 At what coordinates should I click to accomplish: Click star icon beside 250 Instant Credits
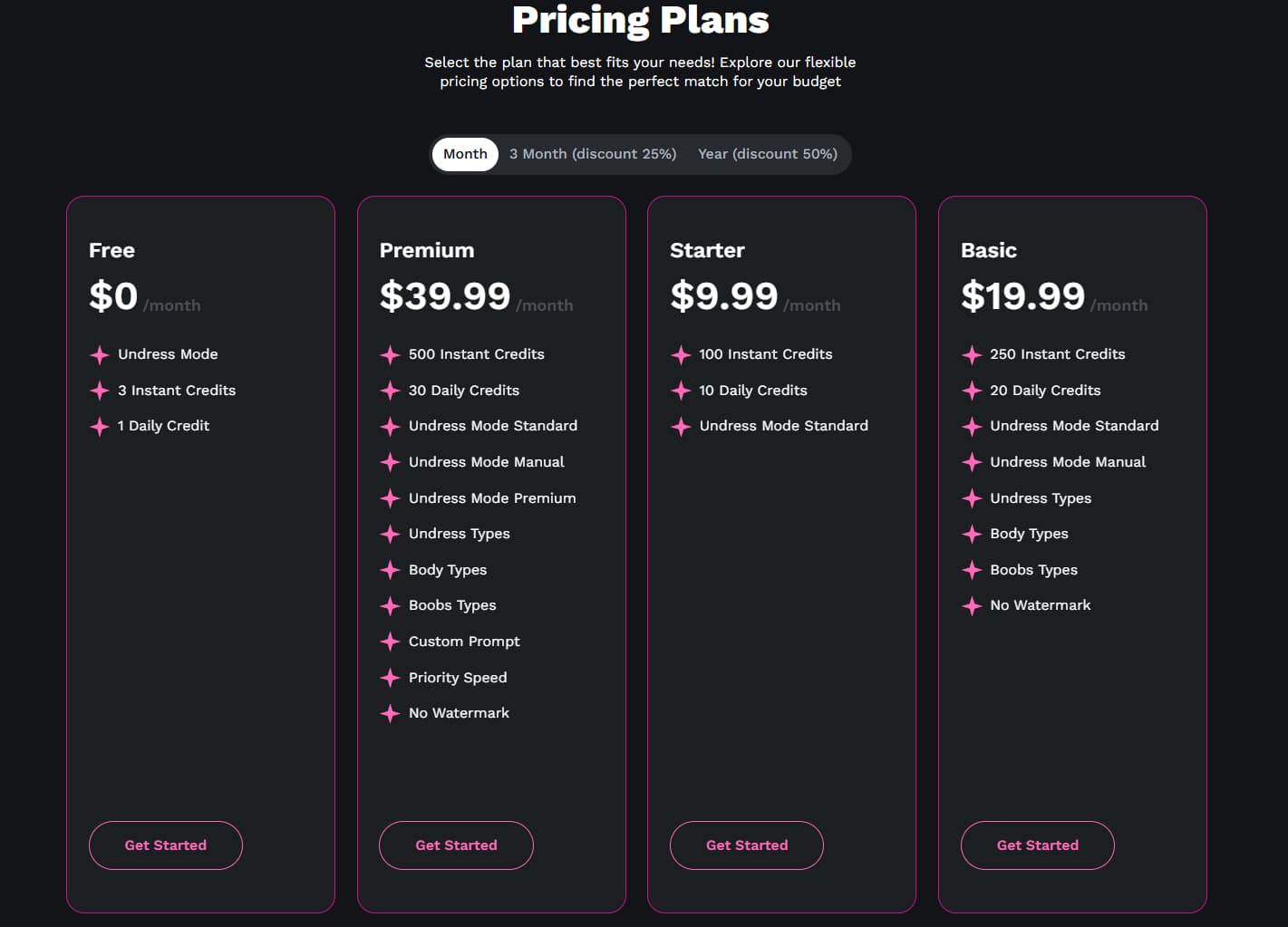tap(972, 354)
